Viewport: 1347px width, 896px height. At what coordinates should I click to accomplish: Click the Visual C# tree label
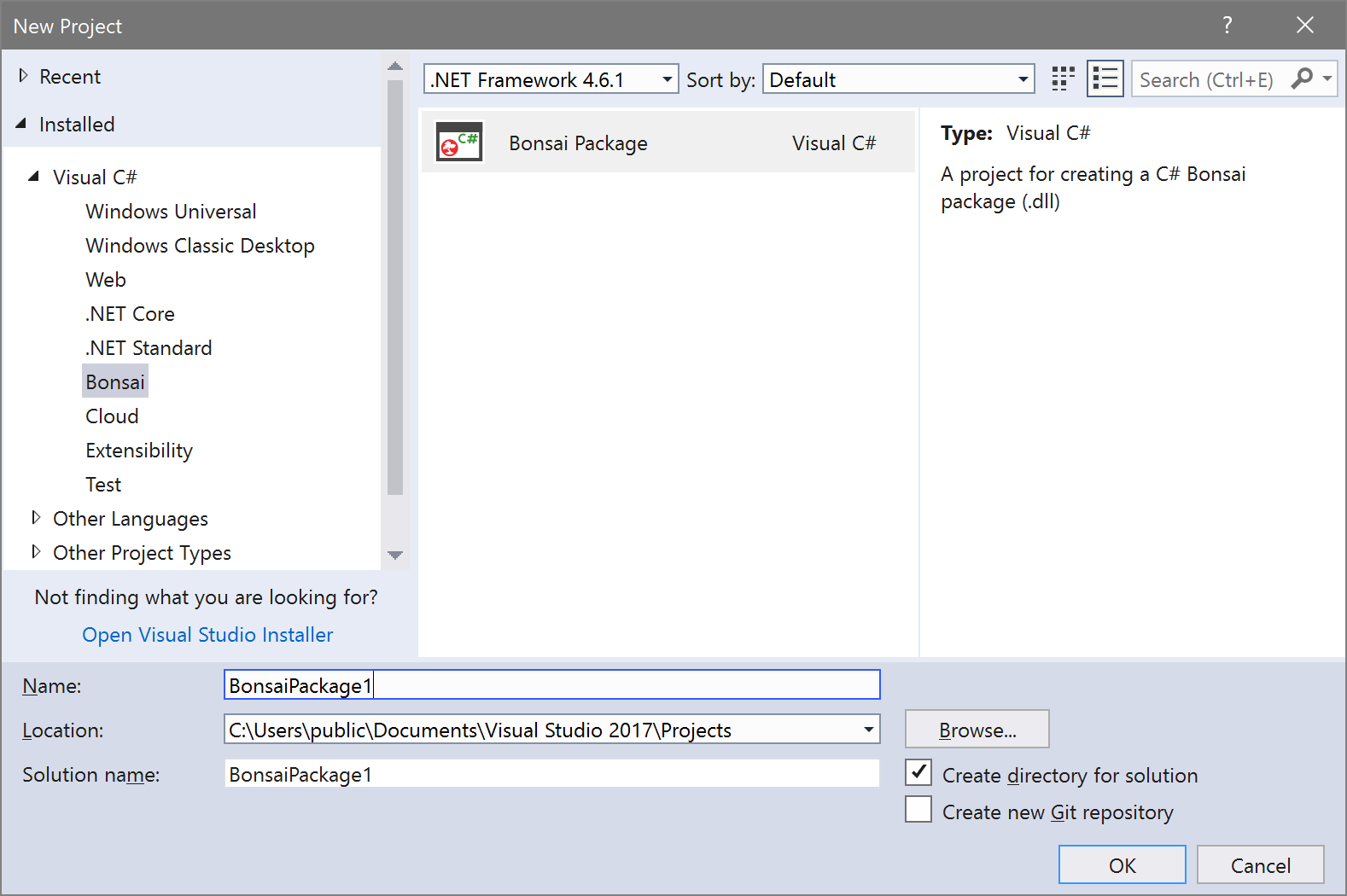(95, 177)
